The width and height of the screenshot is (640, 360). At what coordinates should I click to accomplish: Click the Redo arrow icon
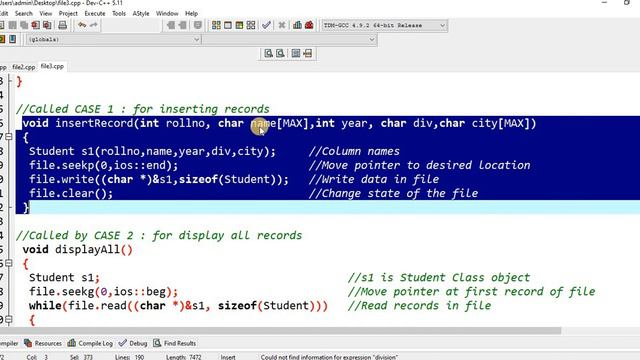[93, 25]
